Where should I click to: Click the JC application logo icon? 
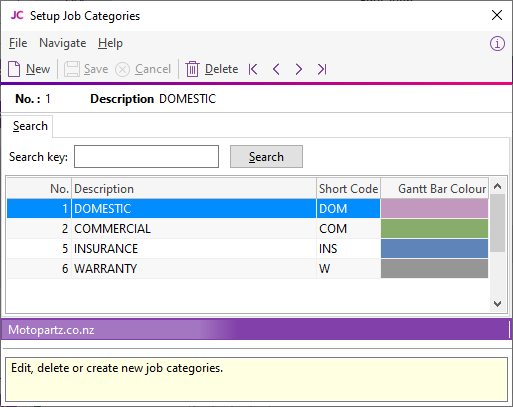[17, 15]
